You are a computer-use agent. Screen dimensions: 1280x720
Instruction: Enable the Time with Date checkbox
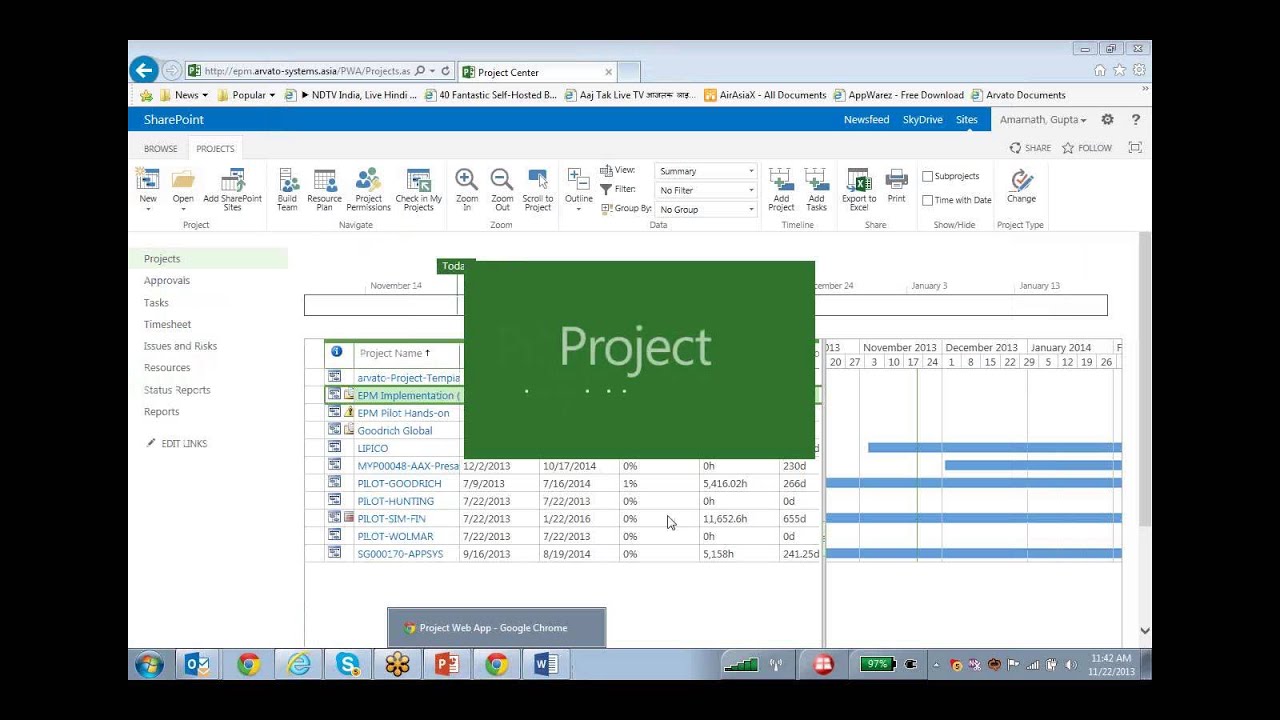(927, 200)
